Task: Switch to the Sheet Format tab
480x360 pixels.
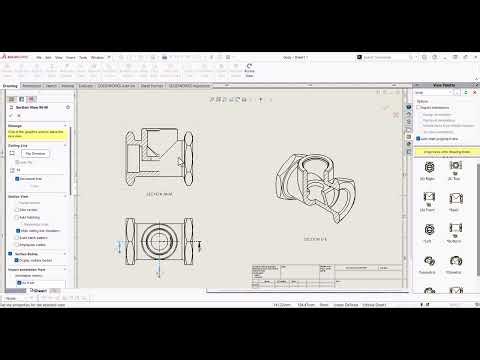Action: coord(152,86)
